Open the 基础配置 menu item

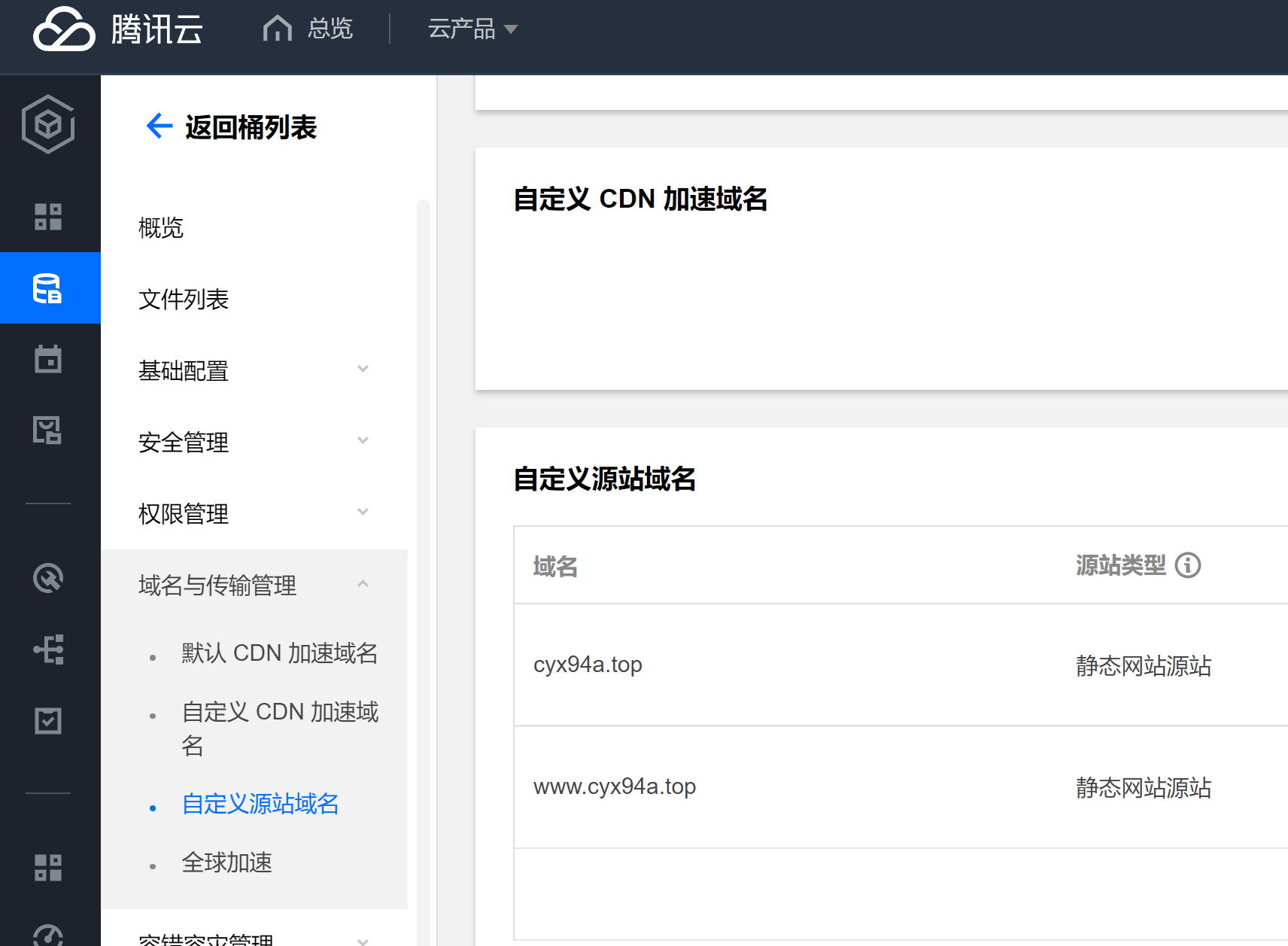pos(184,371)
